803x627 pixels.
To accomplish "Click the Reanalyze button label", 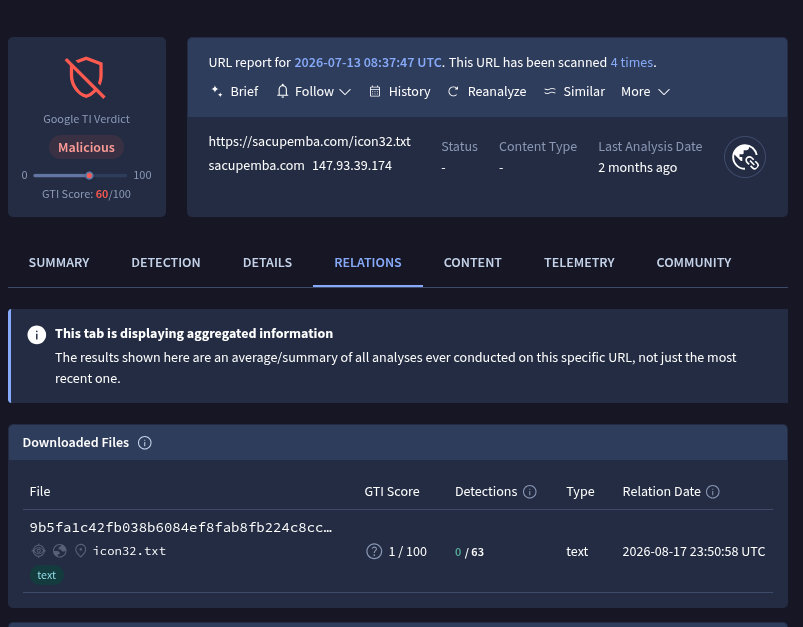I will click(497, 92).
